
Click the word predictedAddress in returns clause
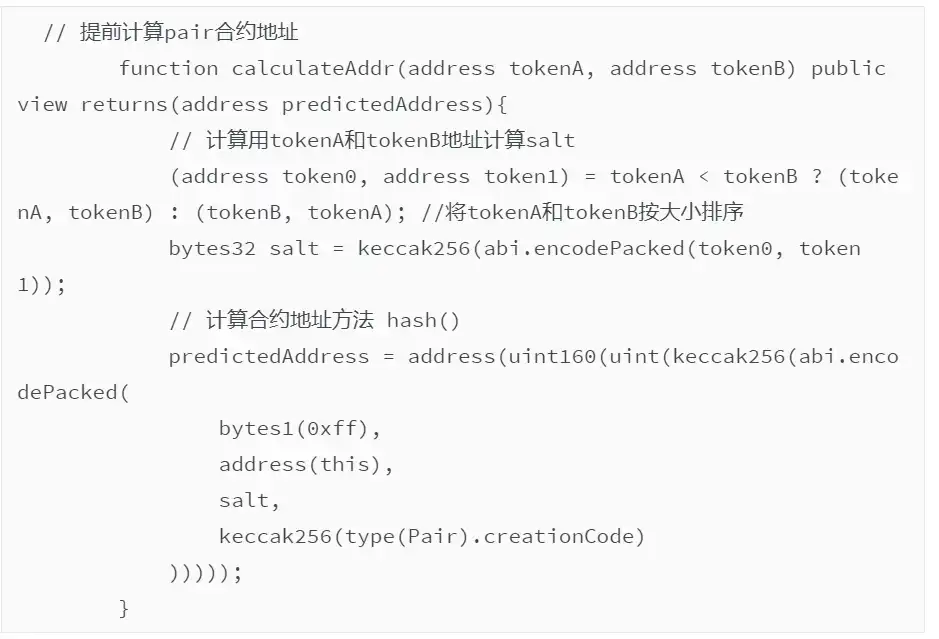pos(382,104)
